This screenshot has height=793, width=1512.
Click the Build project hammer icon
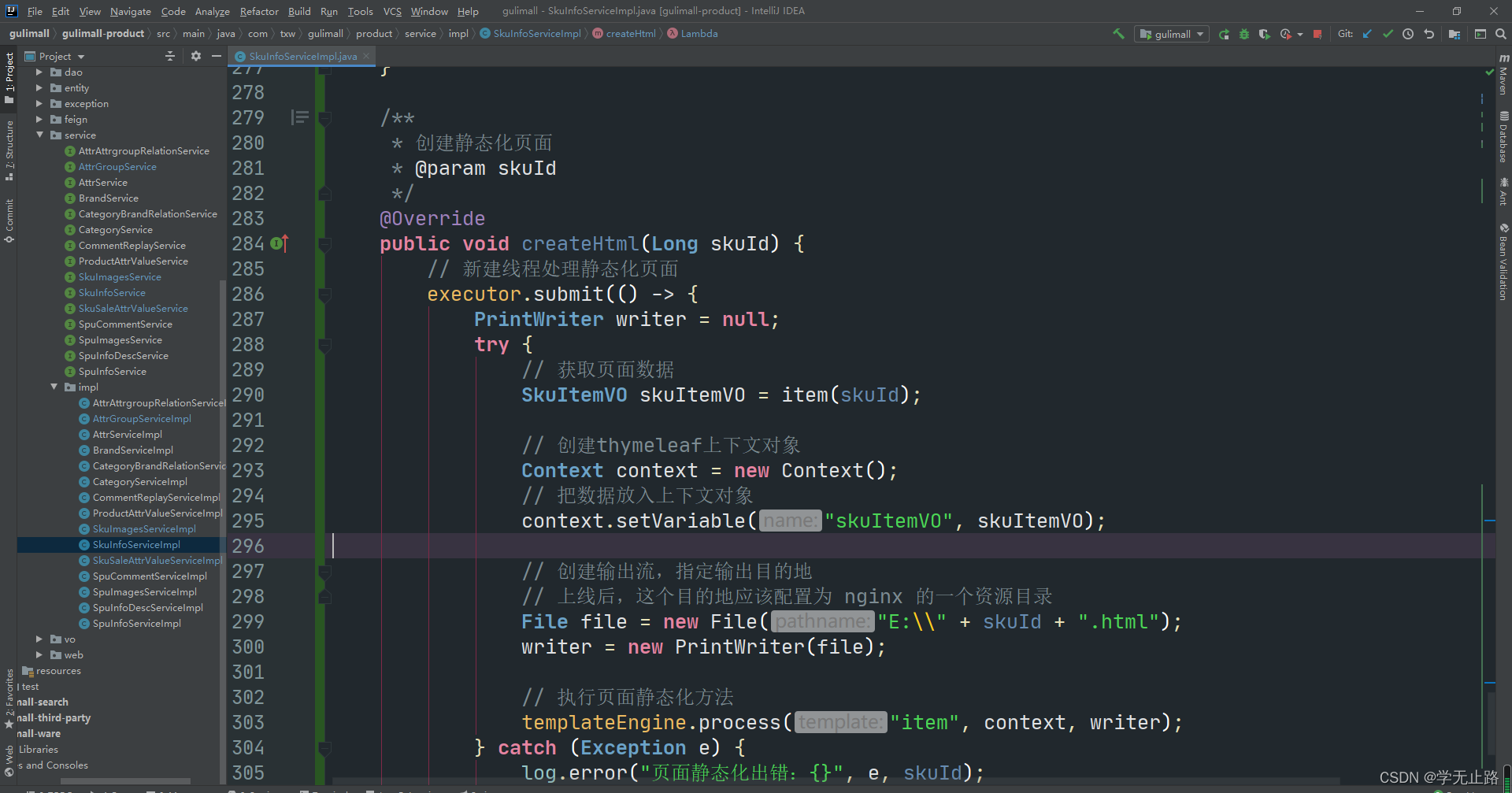point(1118,34)
